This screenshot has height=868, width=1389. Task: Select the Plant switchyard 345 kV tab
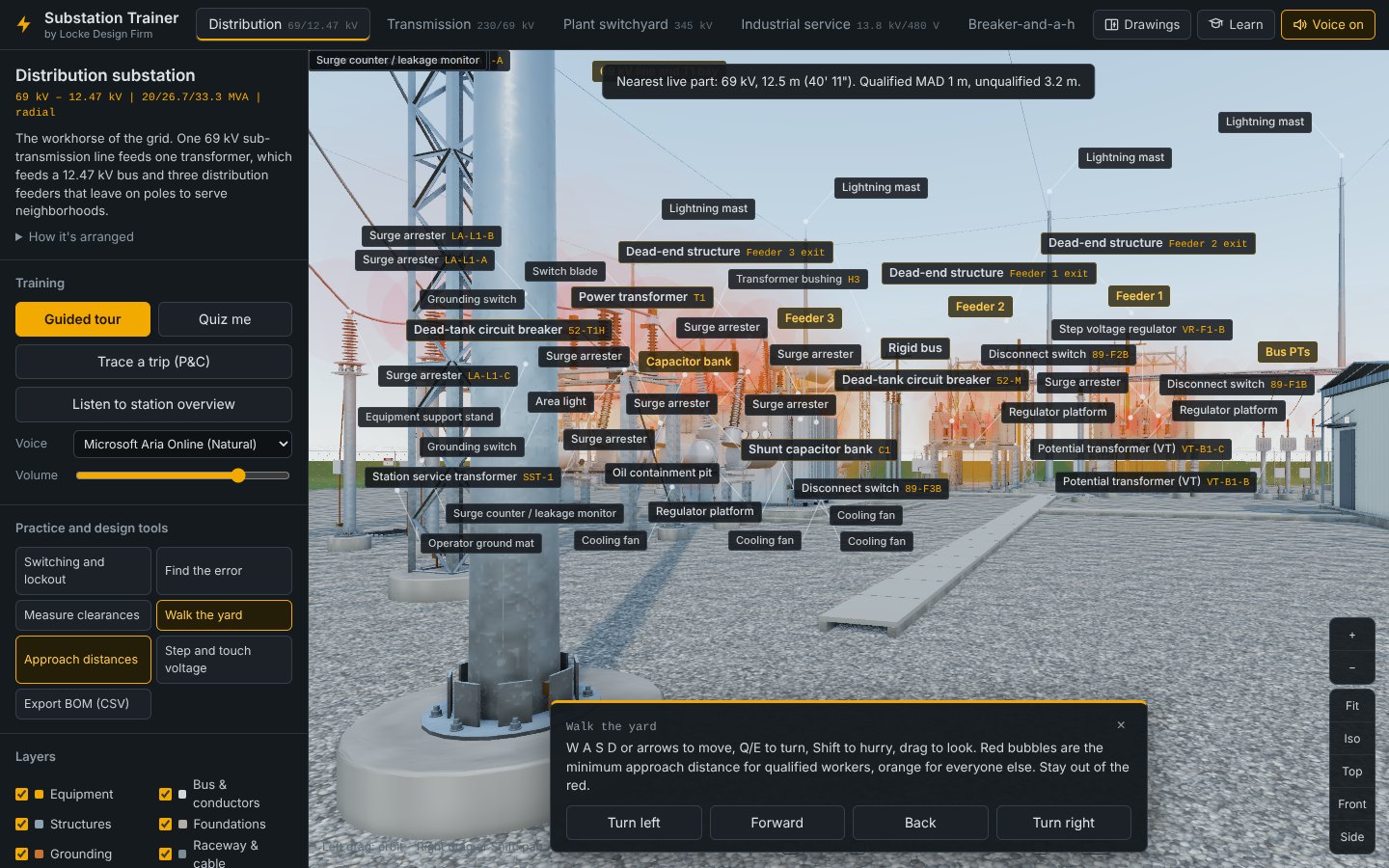coord(638,24)
